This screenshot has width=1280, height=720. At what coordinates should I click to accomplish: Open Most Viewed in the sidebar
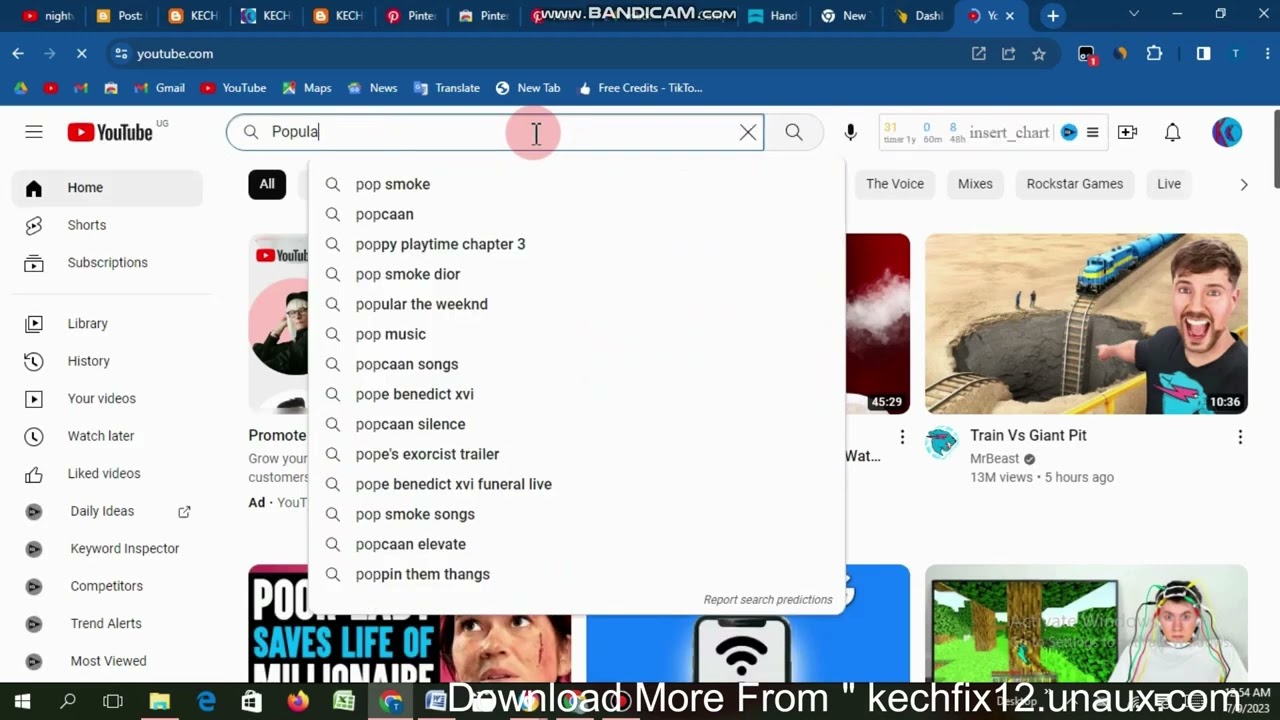pyautogui.click(x=107, y=661)
